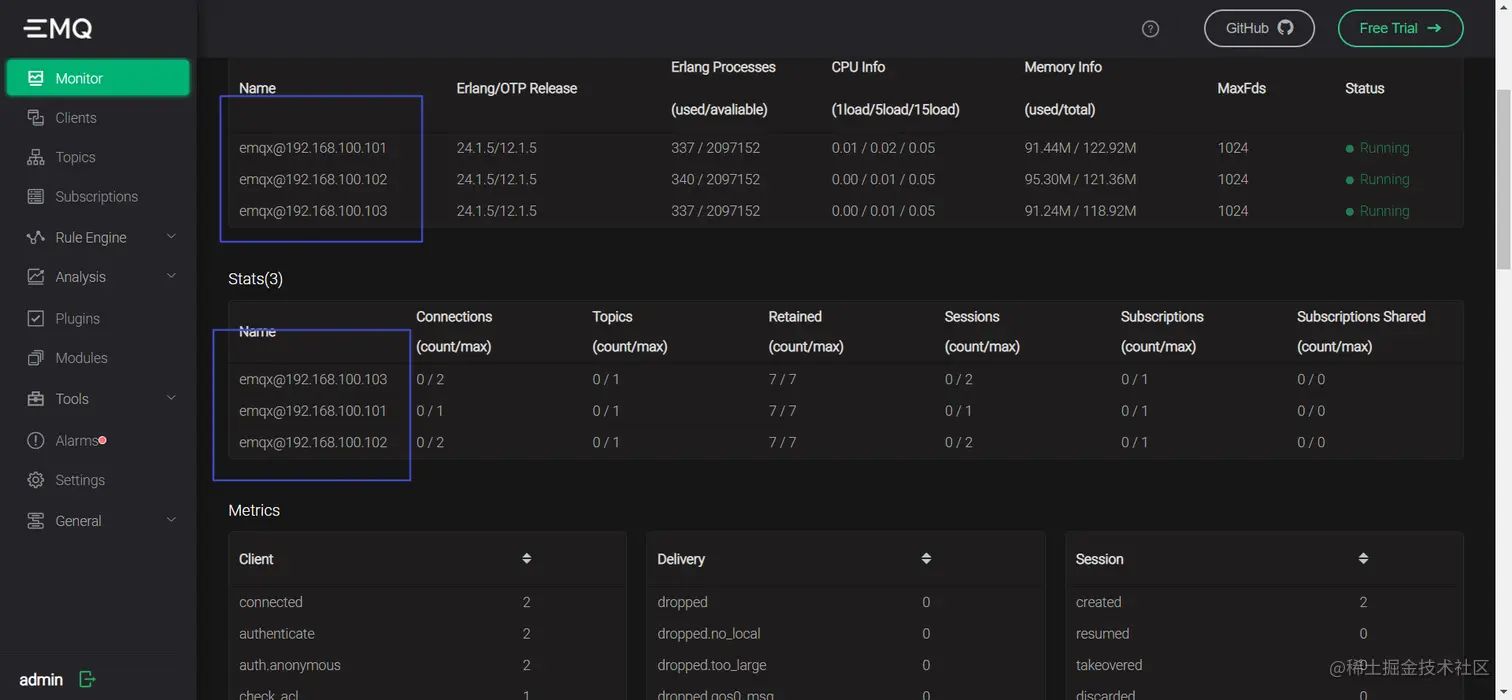Open the Subscriptions menu item

pos(98,197)
